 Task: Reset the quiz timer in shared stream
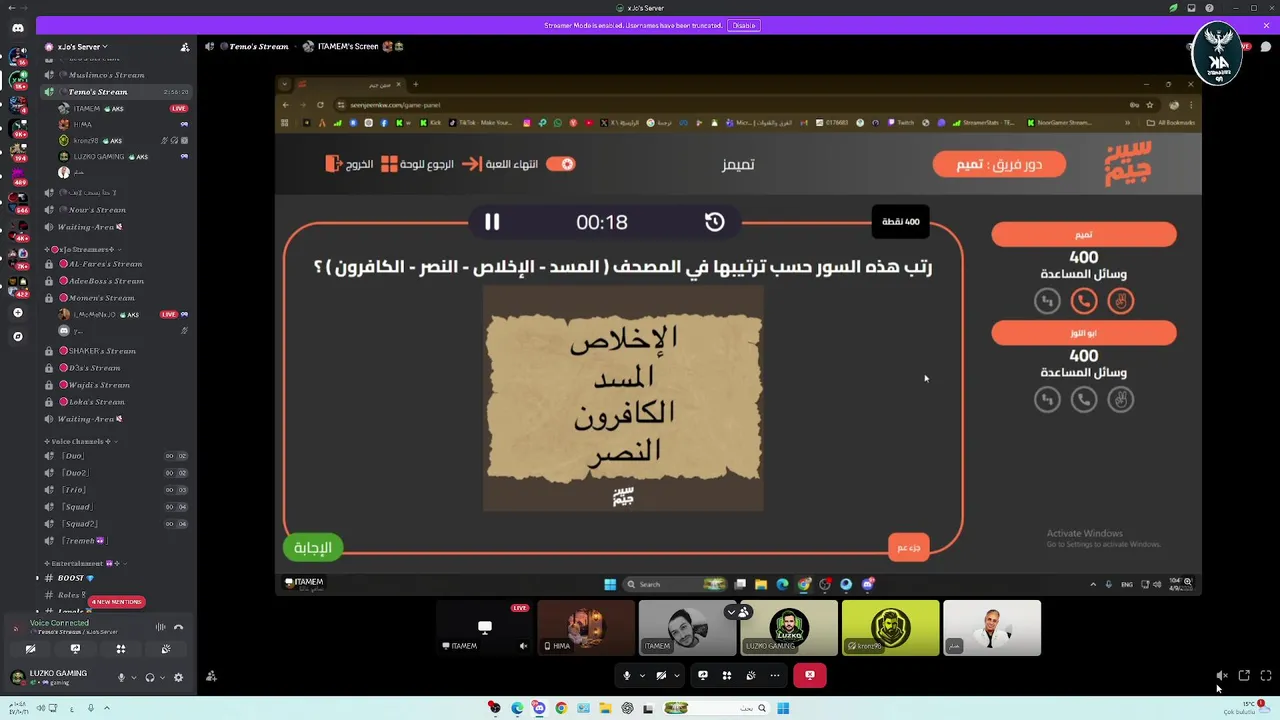[x=714, y=222]
